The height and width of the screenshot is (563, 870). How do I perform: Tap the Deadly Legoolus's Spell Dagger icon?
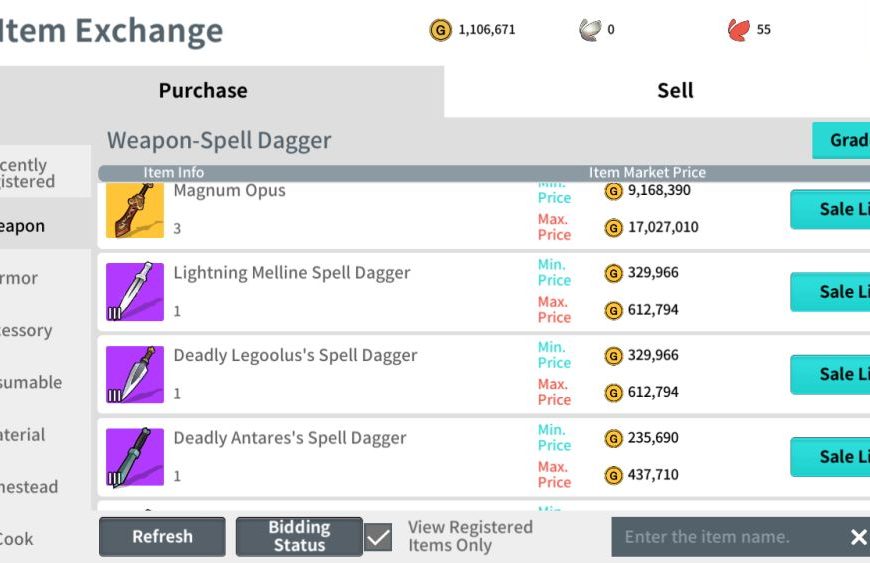tap(134, 374)
